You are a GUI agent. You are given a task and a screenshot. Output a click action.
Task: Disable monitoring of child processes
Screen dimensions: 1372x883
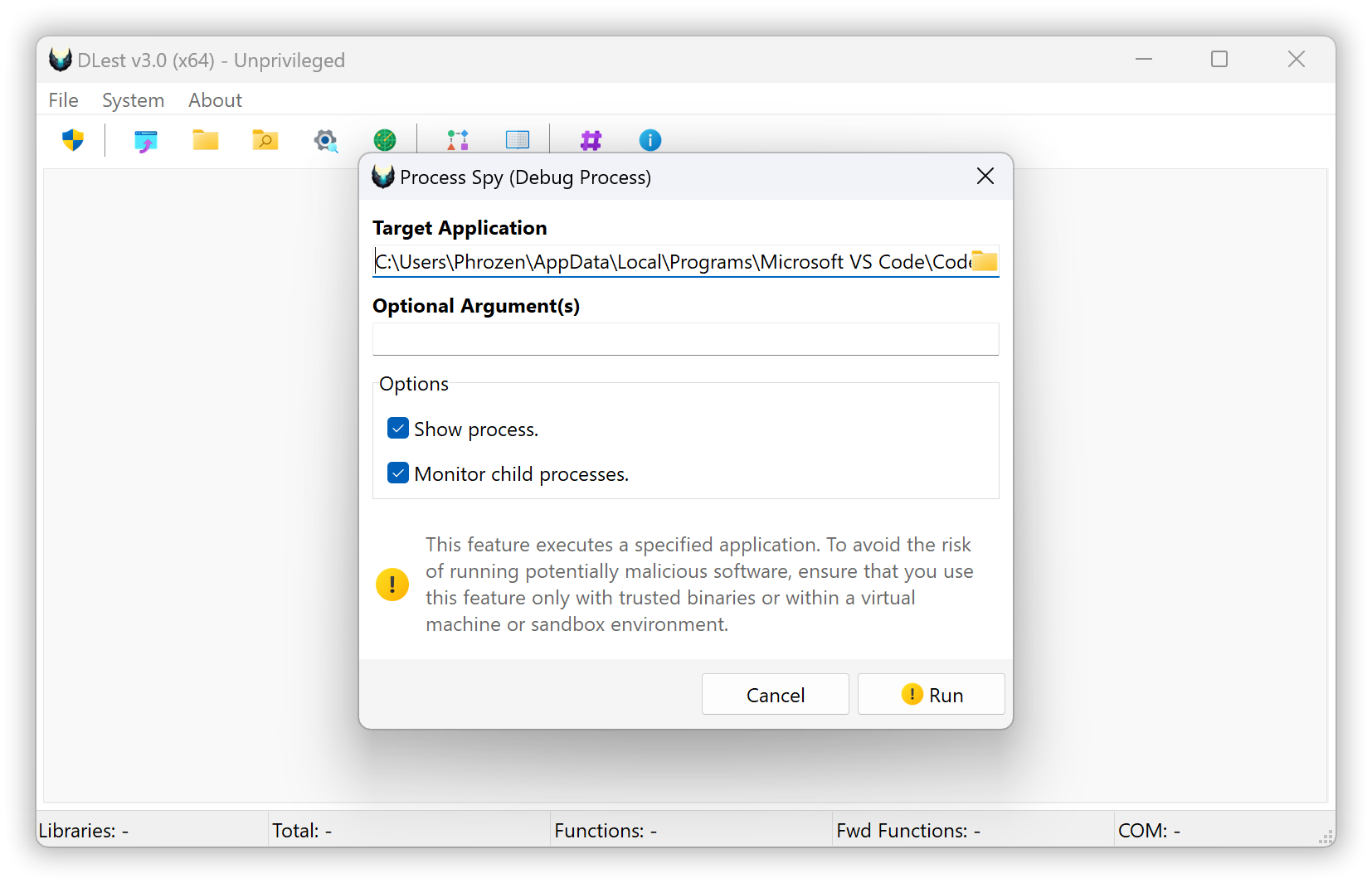pos(398,473)
